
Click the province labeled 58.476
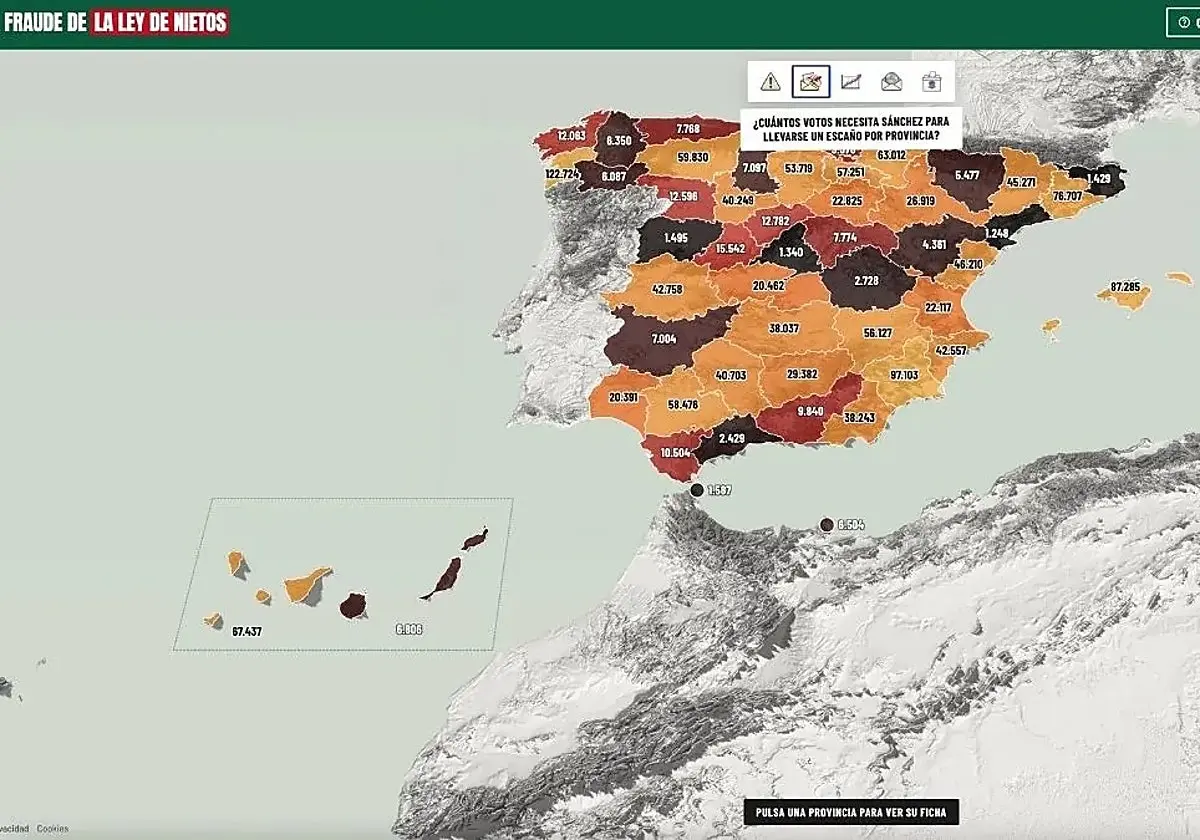(683, 405)
